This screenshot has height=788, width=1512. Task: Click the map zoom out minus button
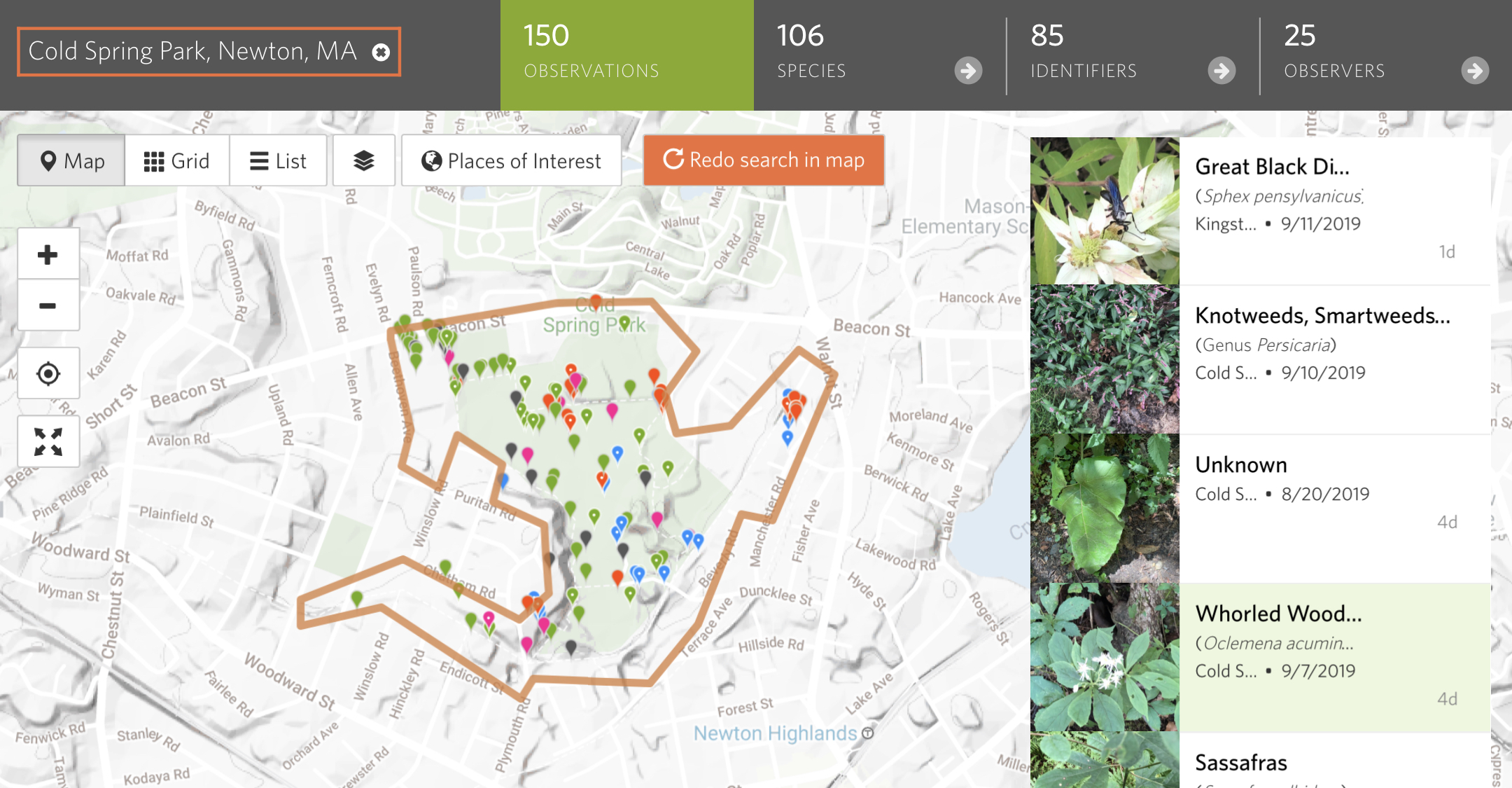point(48,306)
